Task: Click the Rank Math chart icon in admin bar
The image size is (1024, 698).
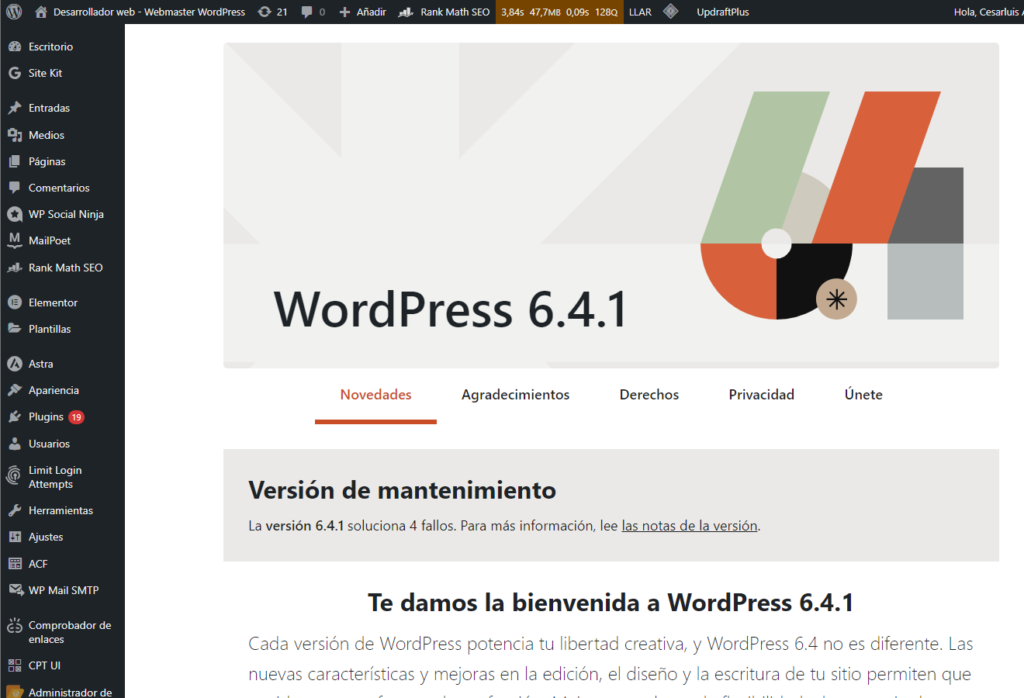Action: (406, 12)
